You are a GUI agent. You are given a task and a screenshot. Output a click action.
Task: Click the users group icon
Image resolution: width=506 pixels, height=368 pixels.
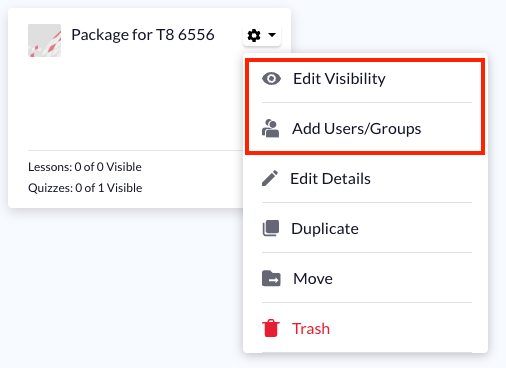[271, 129]
